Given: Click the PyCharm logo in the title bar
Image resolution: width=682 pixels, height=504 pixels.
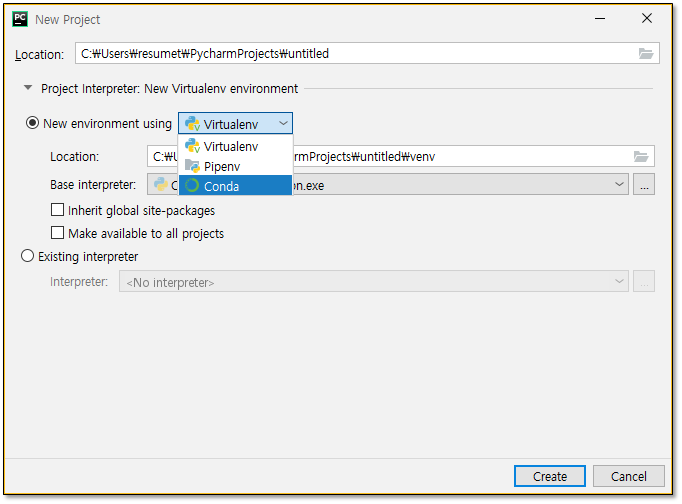Looking at the screenshot, I should coord(20,19).
